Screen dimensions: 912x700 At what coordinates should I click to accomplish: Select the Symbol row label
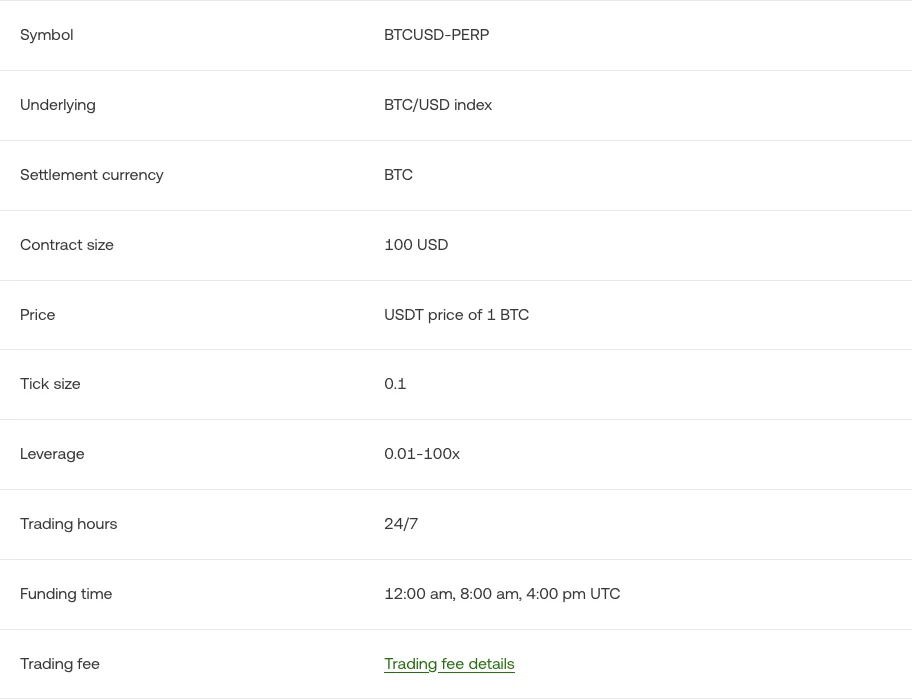tap(47, 35)
